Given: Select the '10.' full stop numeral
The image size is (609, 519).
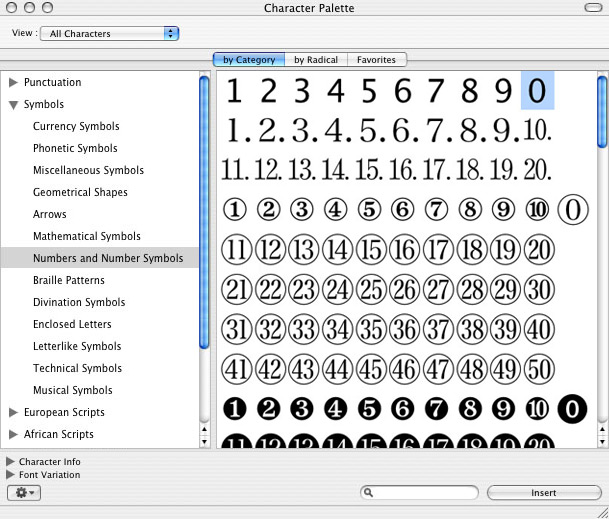Looking at the screenshot, I should pyautogui.click(x=538, y=130).
